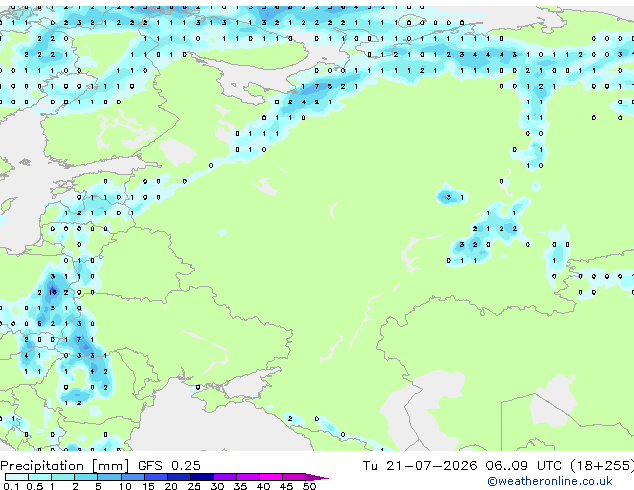Click the 1 to 2 mm legend swatch
This screenshot has width=634, height=490.
(x=63, y=477)
